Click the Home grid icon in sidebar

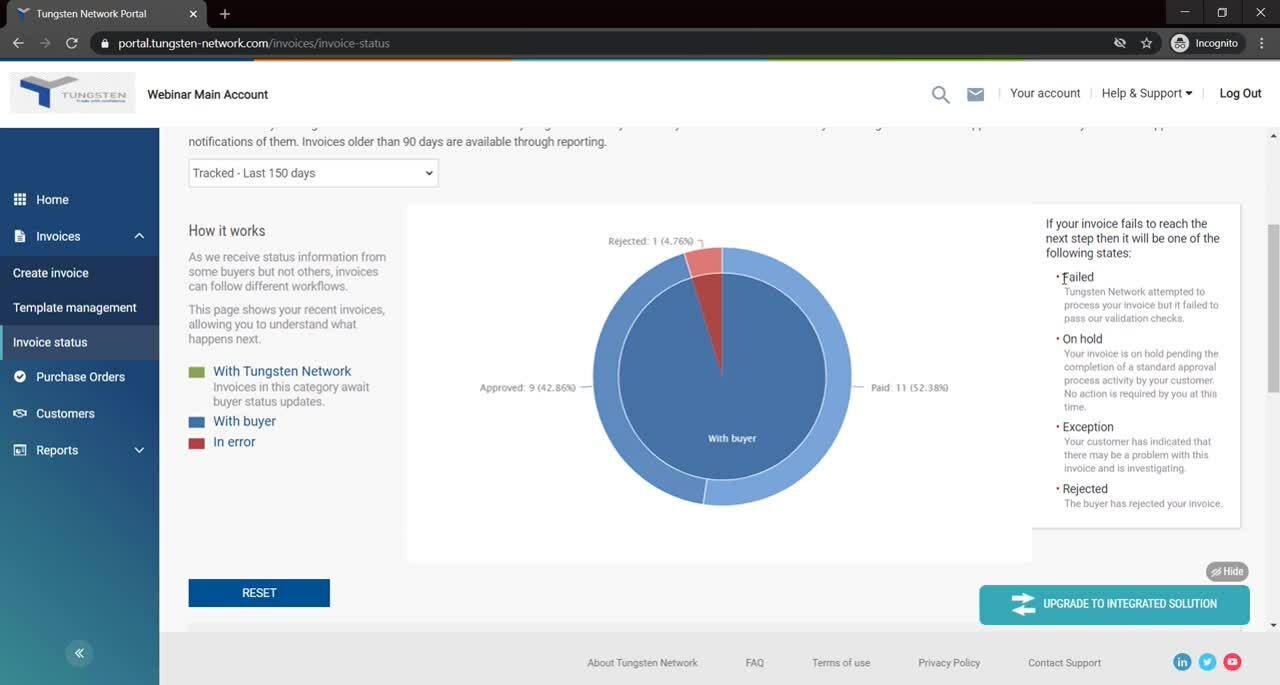pos(20,200)
